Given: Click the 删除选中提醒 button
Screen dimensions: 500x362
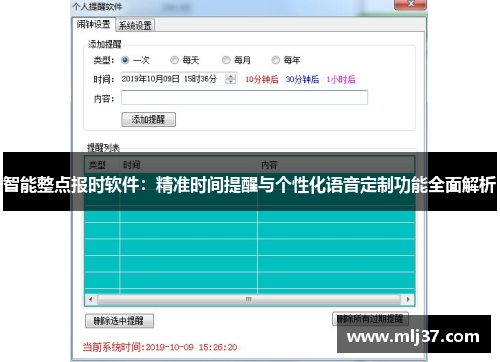Looking at the screenshot, I should point(119,321).
